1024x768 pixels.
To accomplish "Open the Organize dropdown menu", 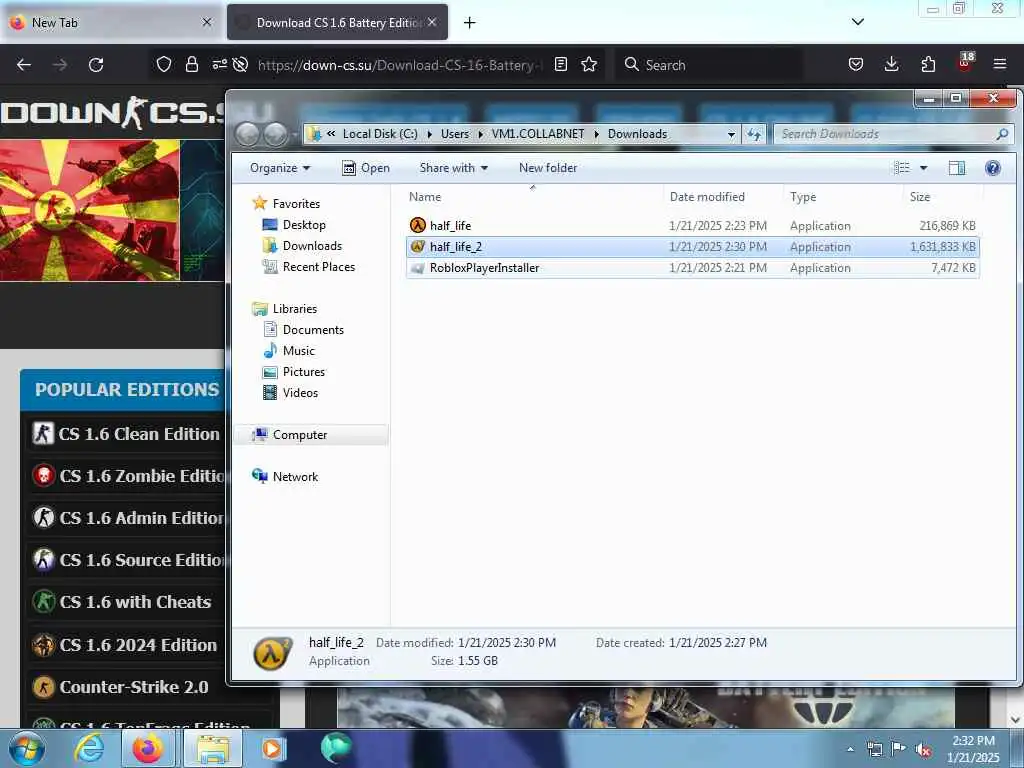I will coord(280,168).
